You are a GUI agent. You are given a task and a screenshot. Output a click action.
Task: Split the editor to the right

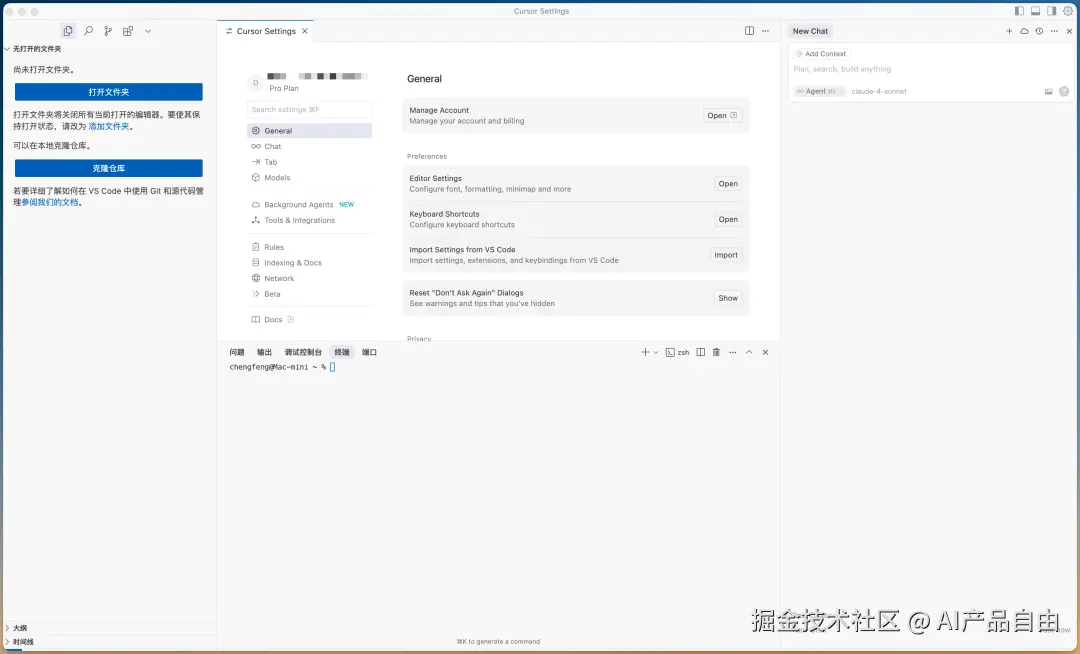pyautogui.click(x=749, y=31)
